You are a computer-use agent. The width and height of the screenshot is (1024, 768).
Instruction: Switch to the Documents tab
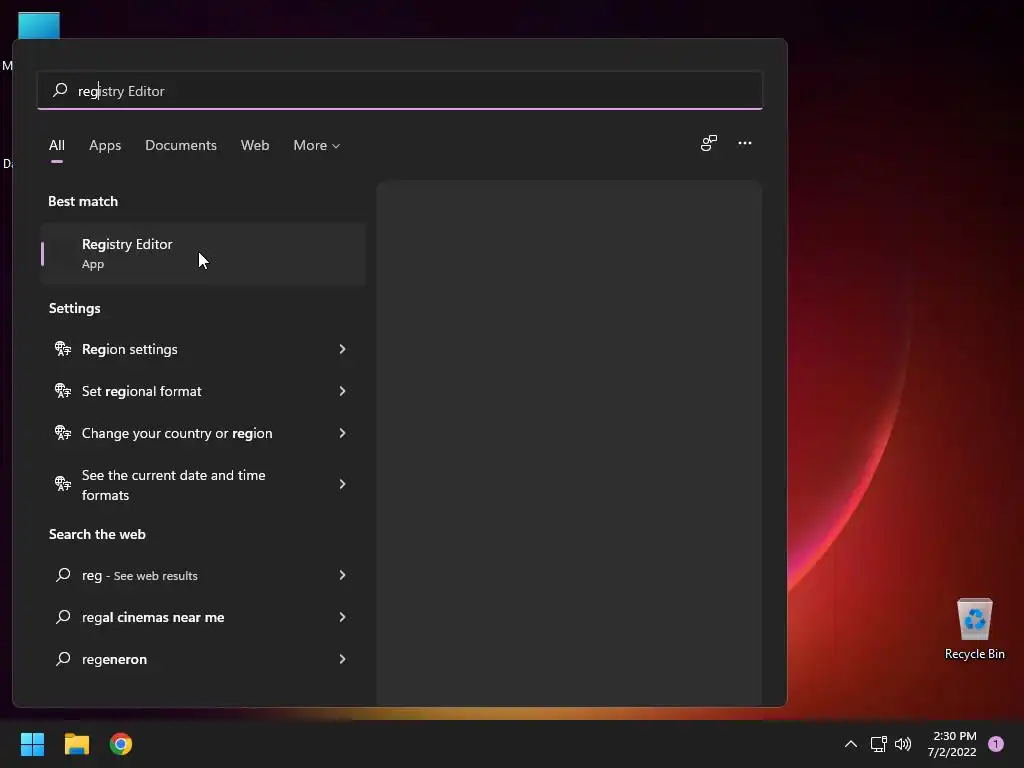coord(181,146)
